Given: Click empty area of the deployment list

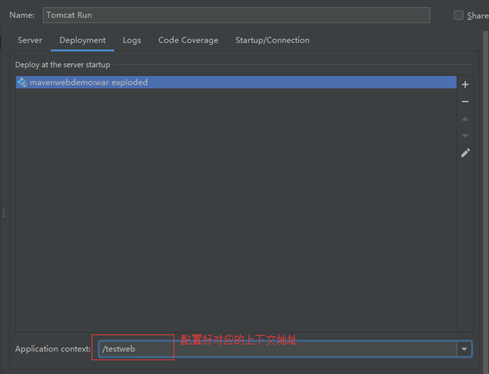Looking at the screenshot, I should (x=236, y=210).
